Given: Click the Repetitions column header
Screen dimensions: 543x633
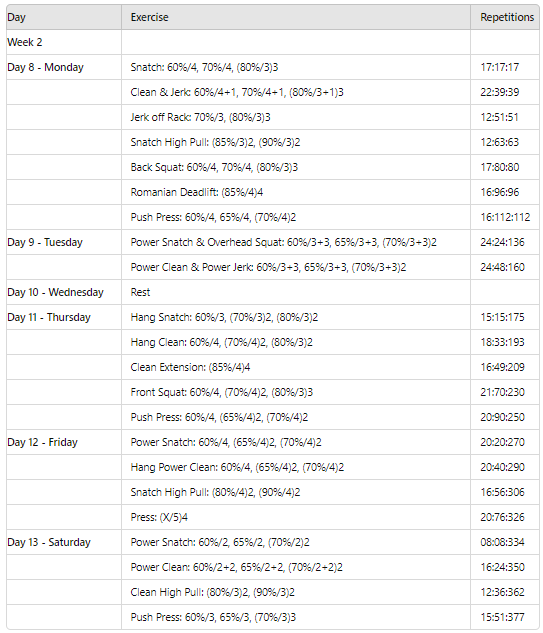Looking at the screenshot, I should [x=505, y=17].
